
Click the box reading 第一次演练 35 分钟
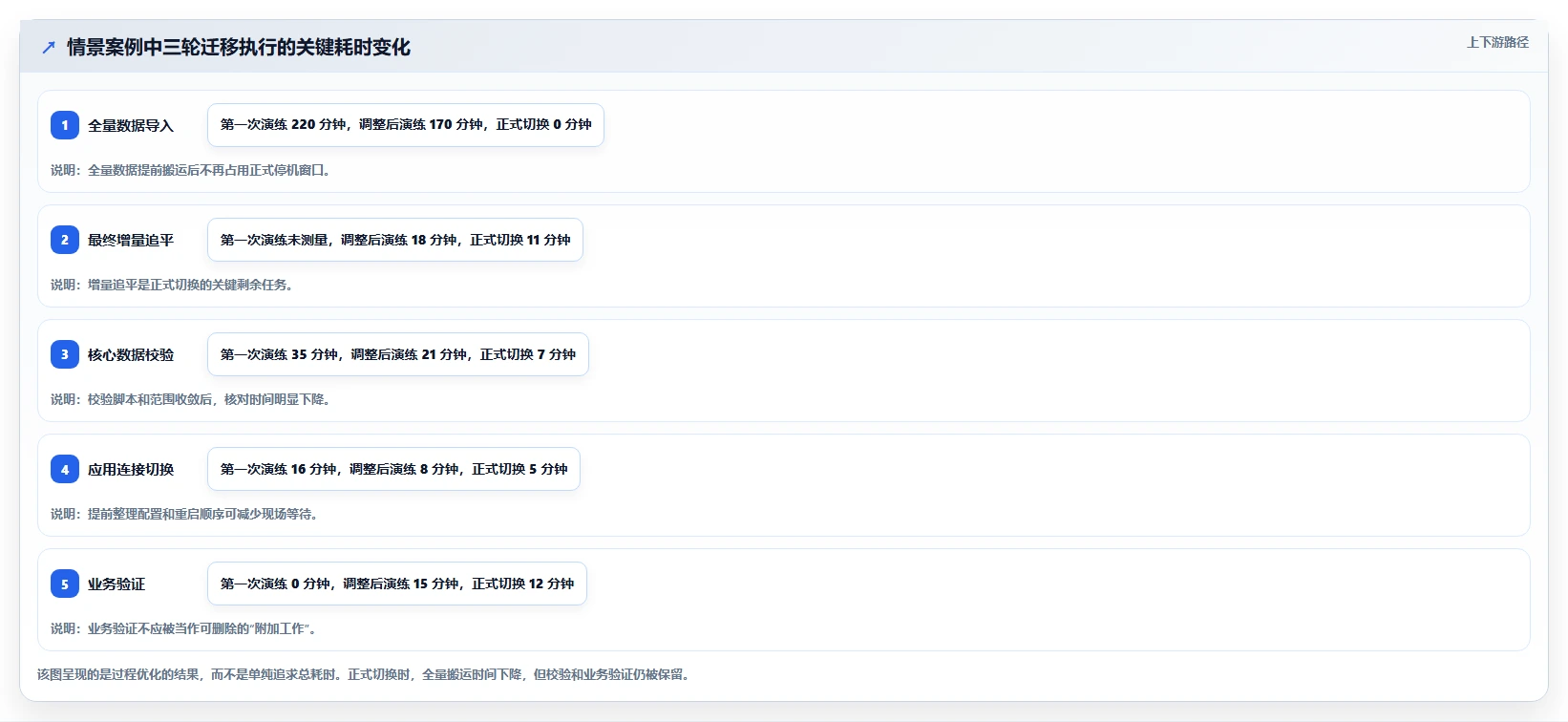[398, 354]
